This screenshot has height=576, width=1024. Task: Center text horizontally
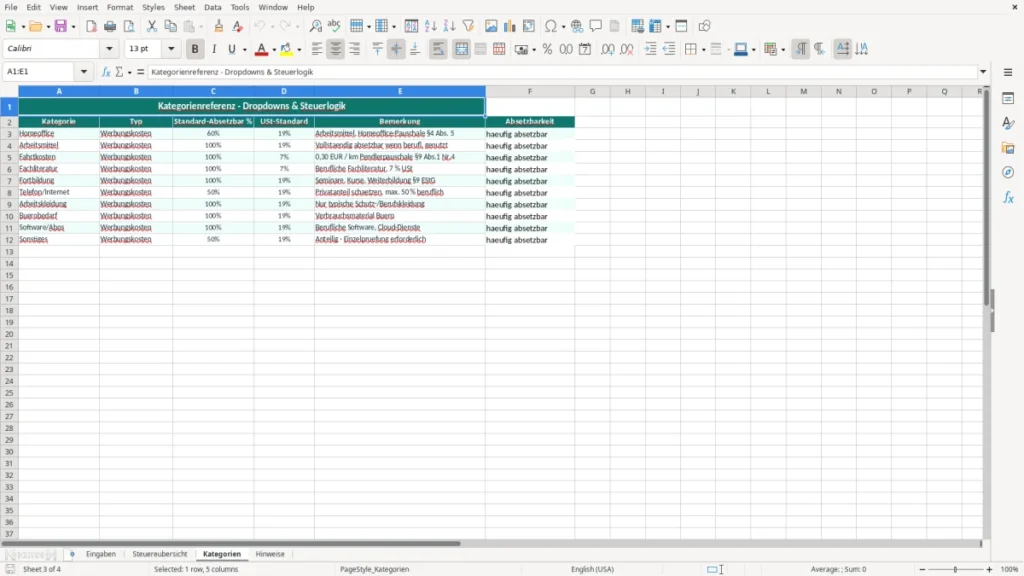336,49
